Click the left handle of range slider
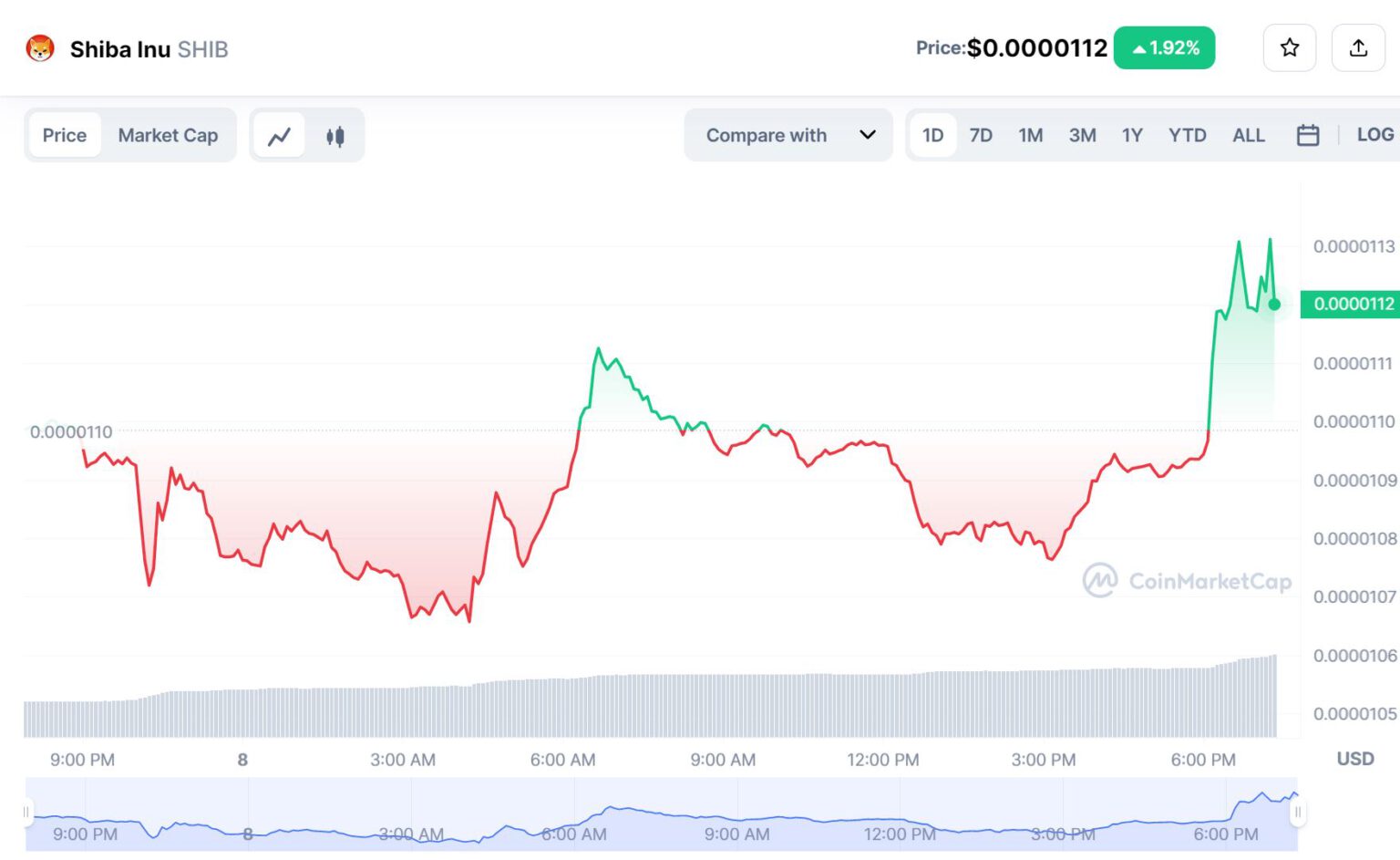 (x=26, y=812)
